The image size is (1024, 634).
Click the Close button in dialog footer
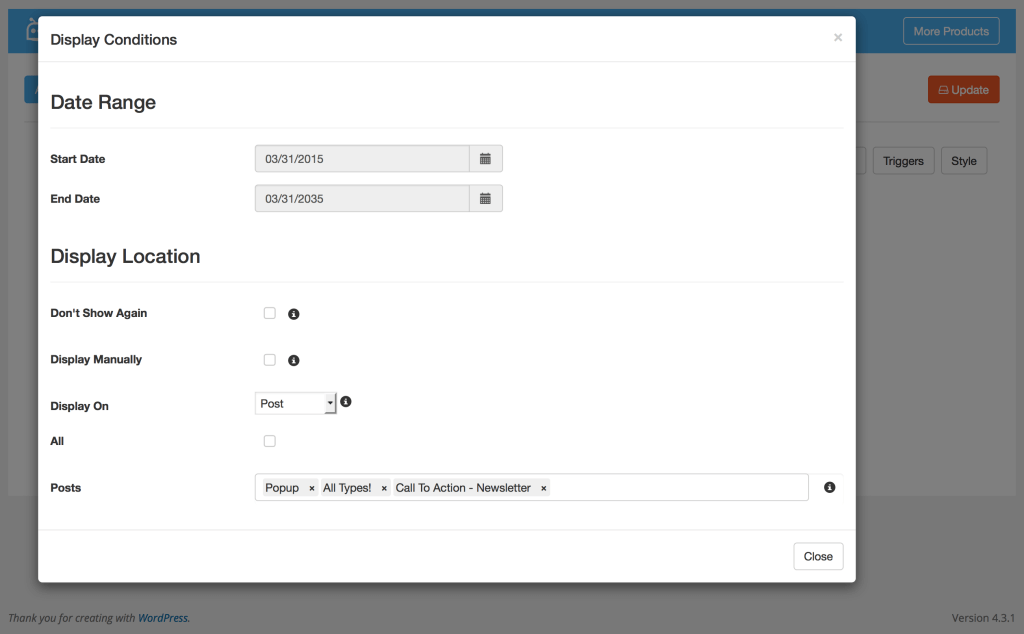point(818,556)
